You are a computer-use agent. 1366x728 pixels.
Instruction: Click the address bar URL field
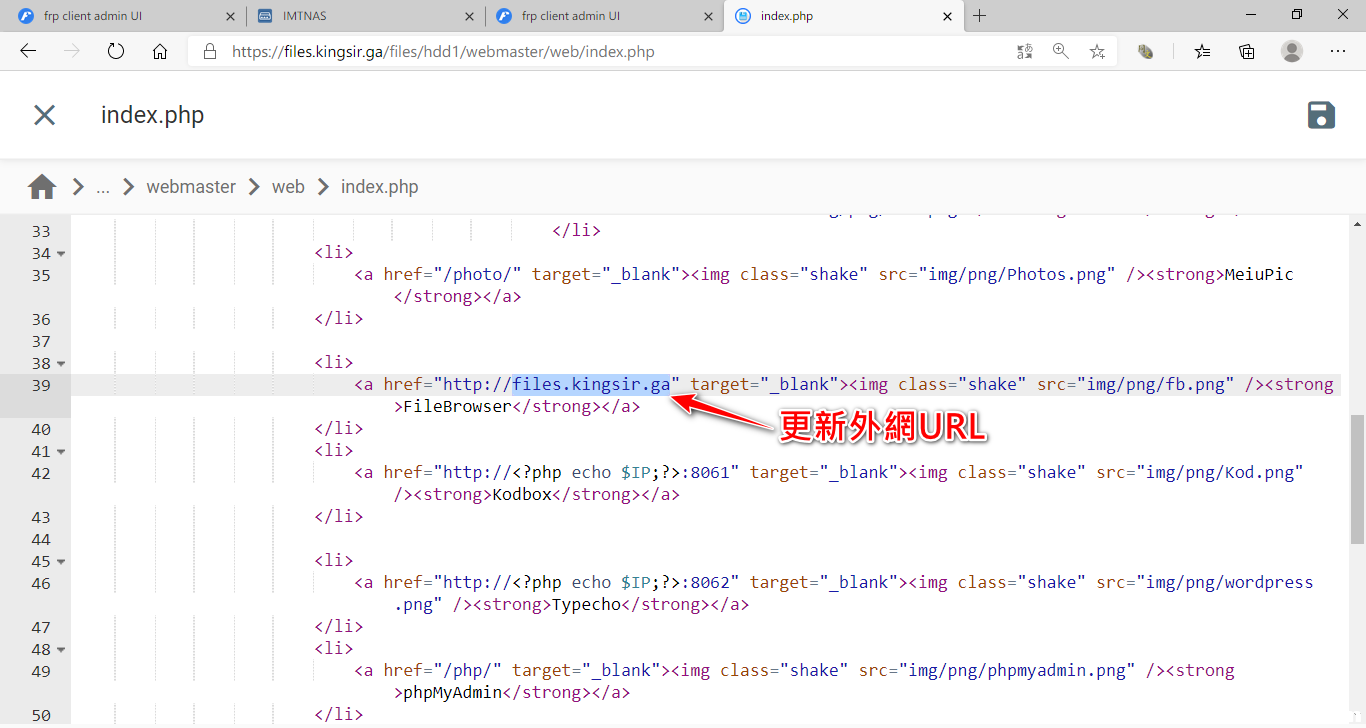pos(600,51)
